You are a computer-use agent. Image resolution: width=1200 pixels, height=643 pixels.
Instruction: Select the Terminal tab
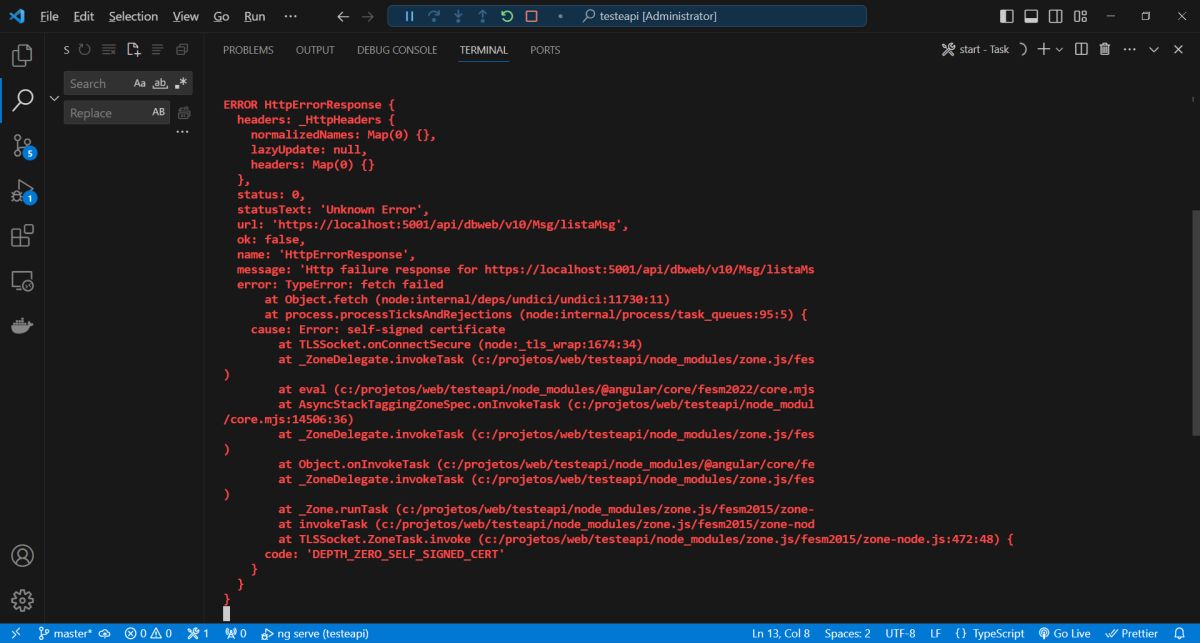coord(484,50)
